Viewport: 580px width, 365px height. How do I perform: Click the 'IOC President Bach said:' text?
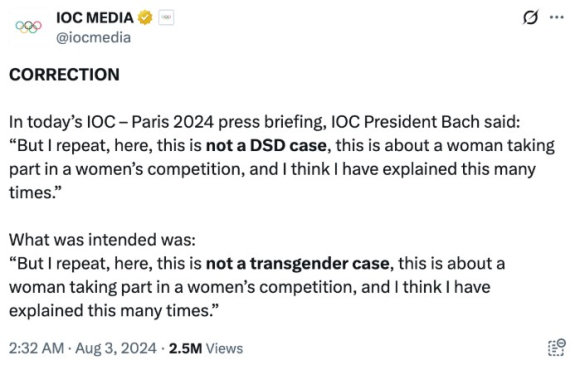(x=425, y=122)
